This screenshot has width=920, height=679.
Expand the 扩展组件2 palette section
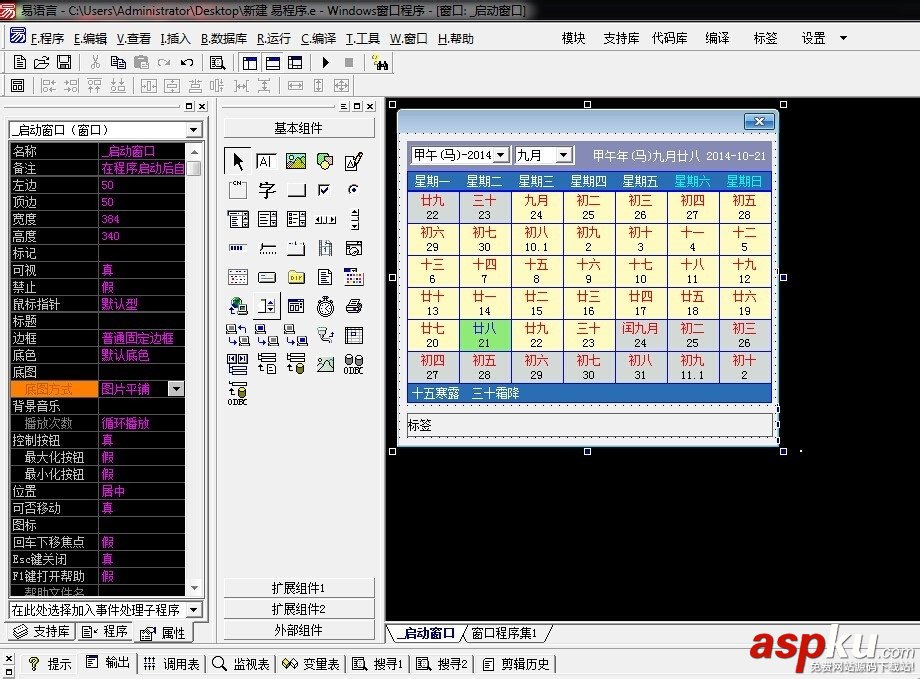(299, 609)
